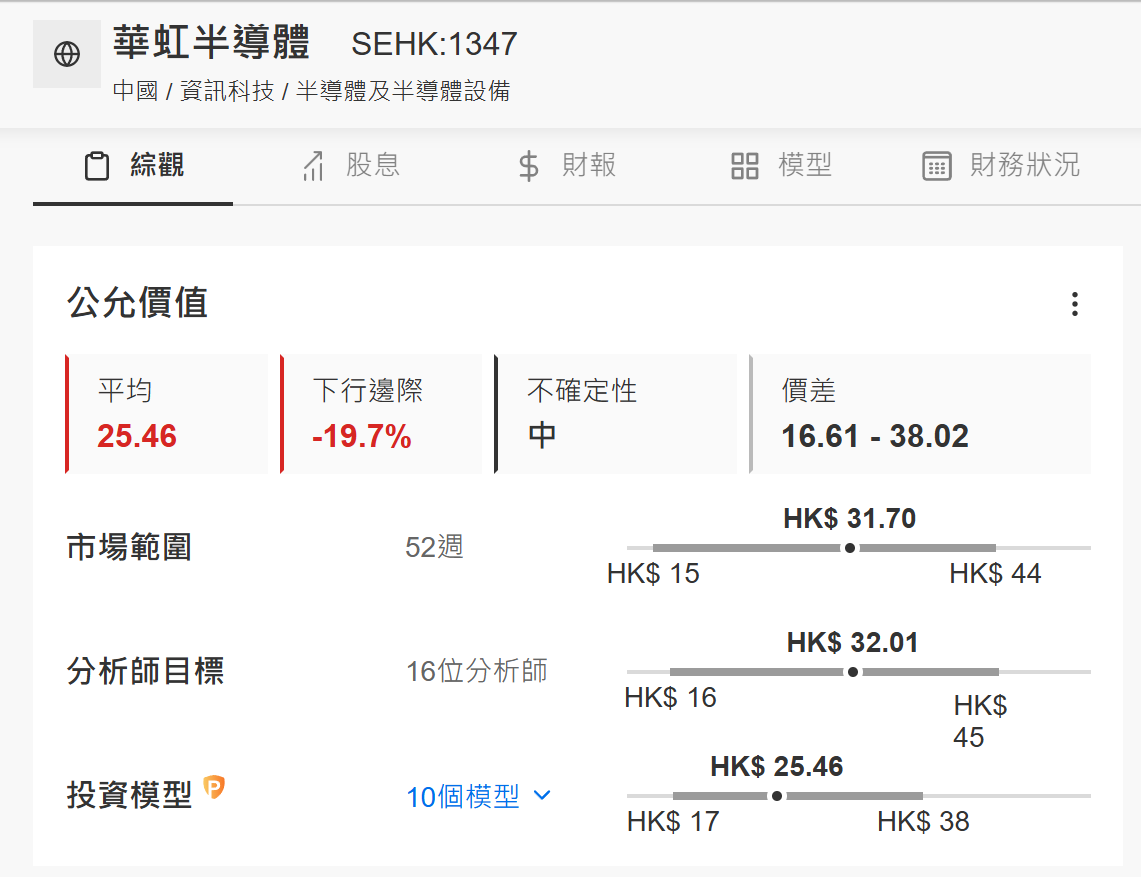Click the HK$ 45 analyst high value

pyautogui.click(x=980, y=721)
